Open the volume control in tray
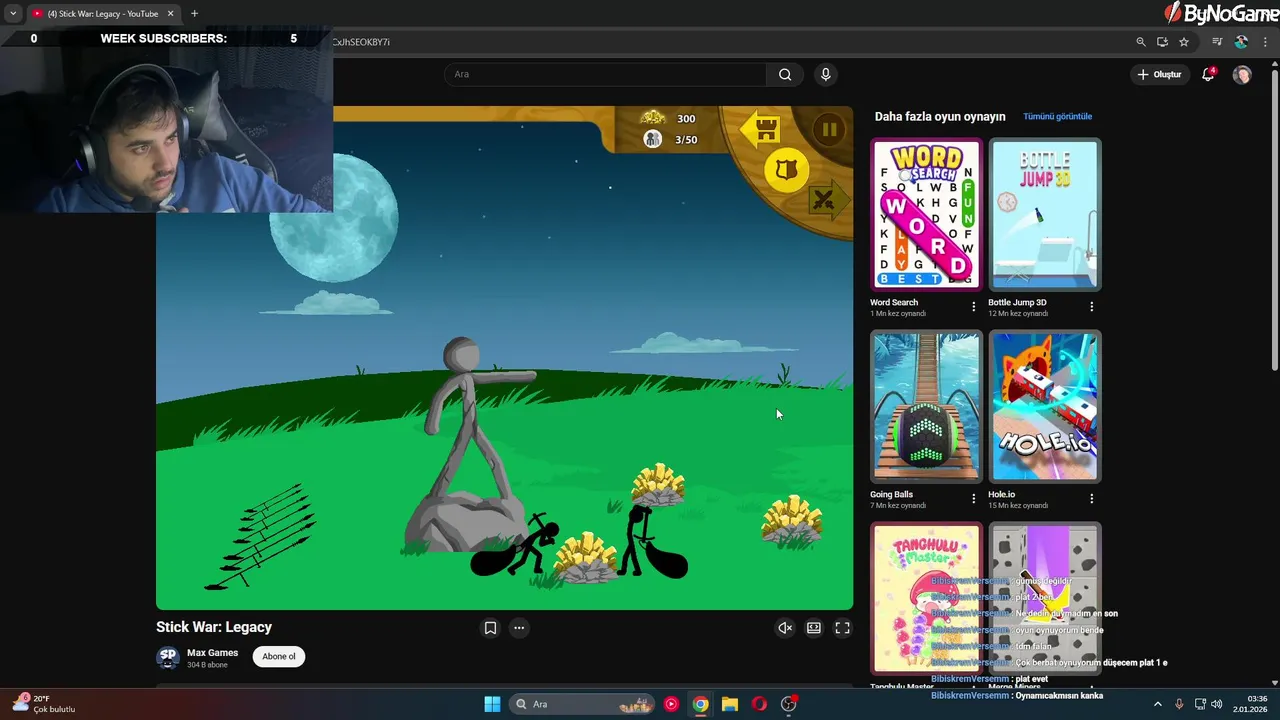1280x720 pixels. tap(1217, 704)
